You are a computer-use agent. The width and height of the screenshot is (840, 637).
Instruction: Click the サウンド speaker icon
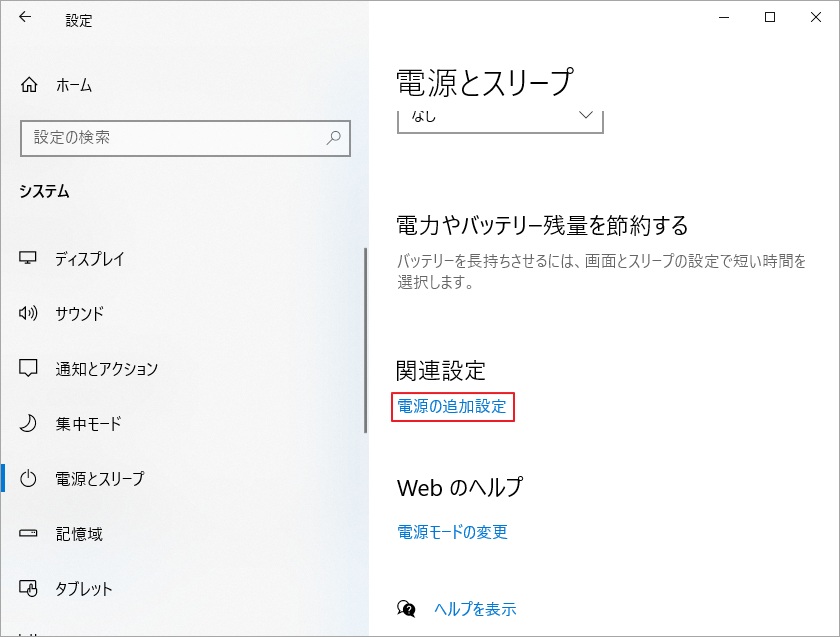[28, 313]
